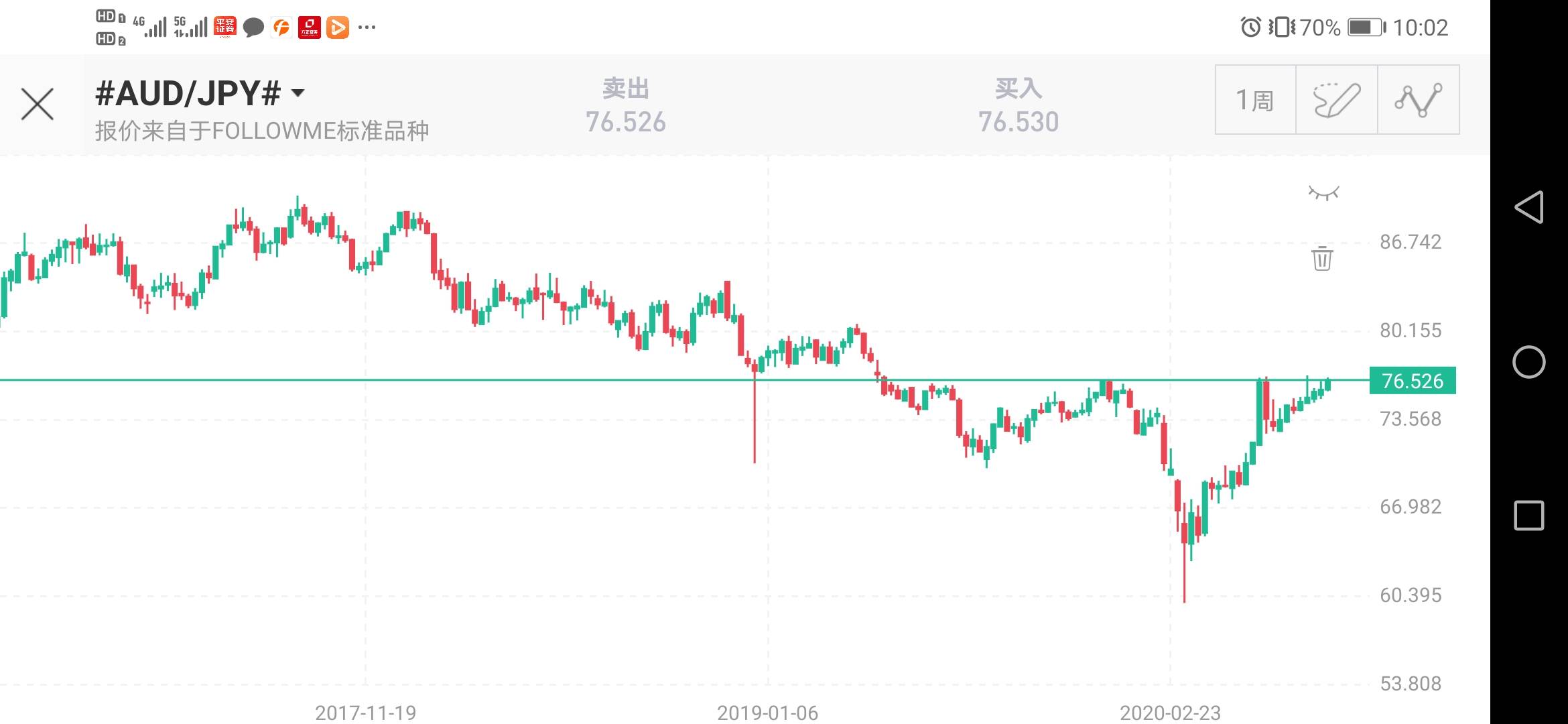
Task: Open the chart indicators line icon
Action: 1418,101
